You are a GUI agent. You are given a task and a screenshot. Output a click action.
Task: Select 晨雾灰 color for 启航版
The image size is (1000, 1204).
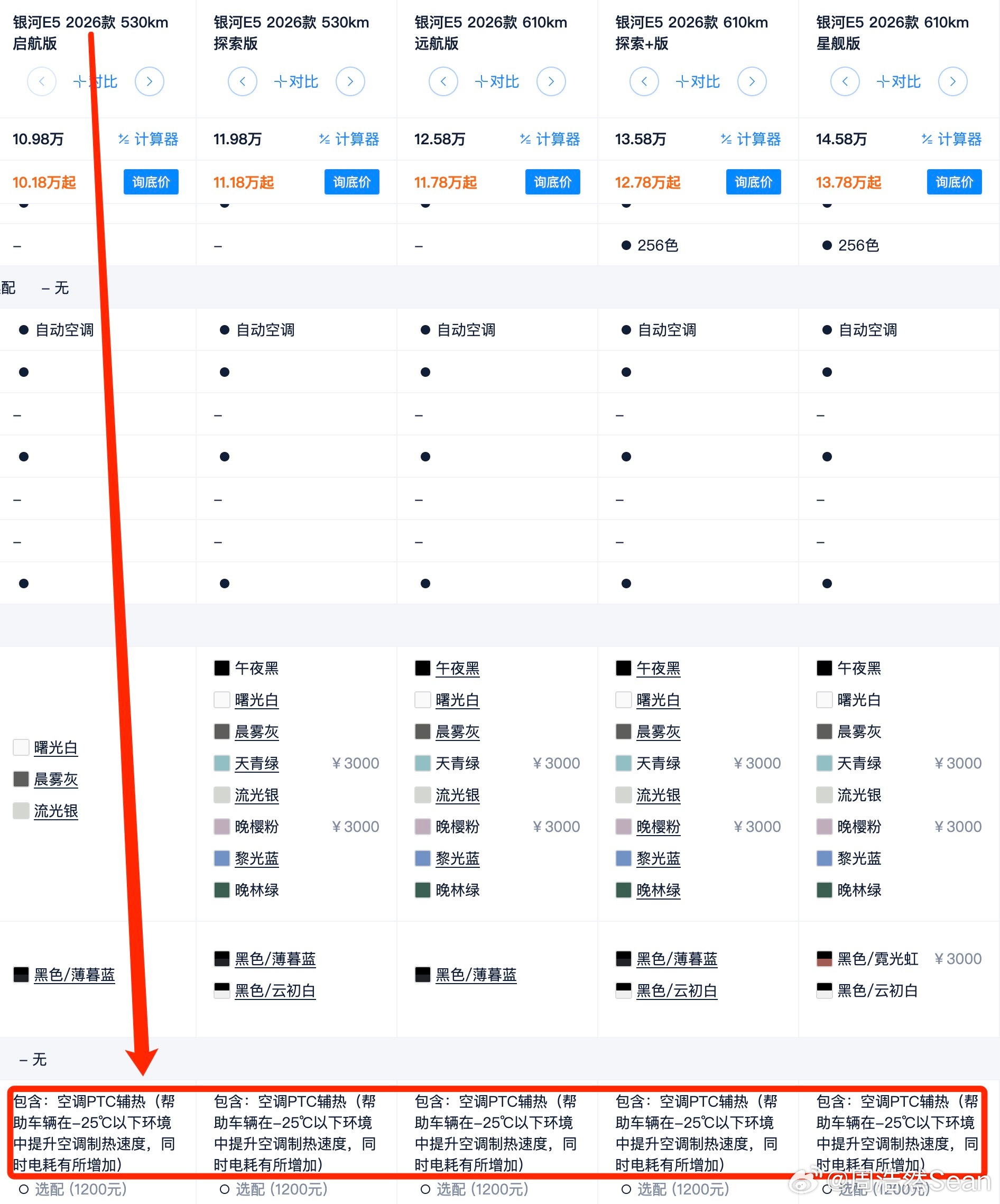pyautogui.click(x=45, y=779)
